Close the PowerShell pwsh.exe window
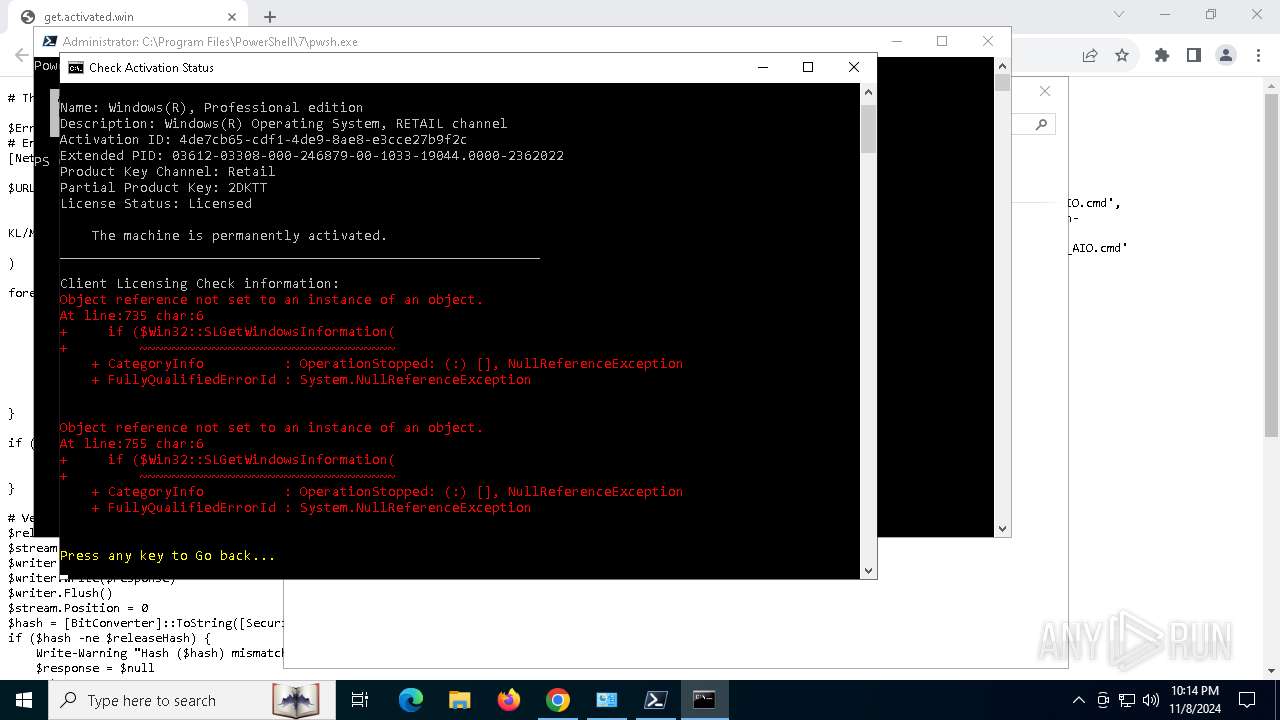Image resolution: width=1280 pixels, height=720 pixels. tap(988, 41)
